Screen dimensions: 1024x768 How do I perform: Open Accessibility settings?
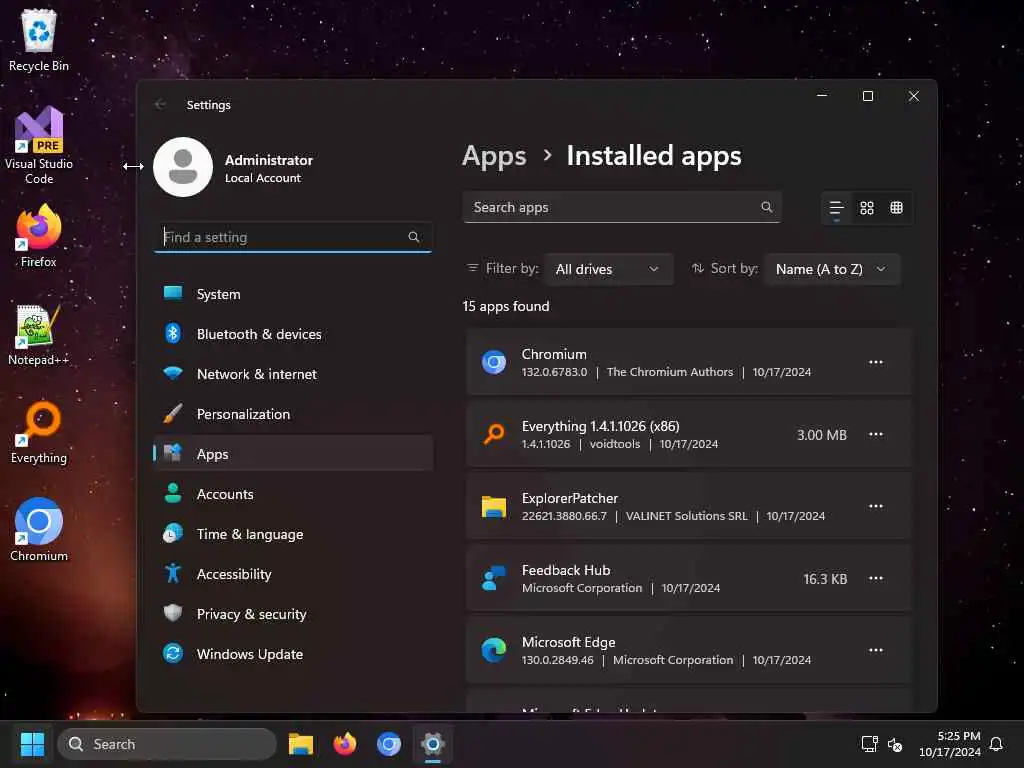293,574
